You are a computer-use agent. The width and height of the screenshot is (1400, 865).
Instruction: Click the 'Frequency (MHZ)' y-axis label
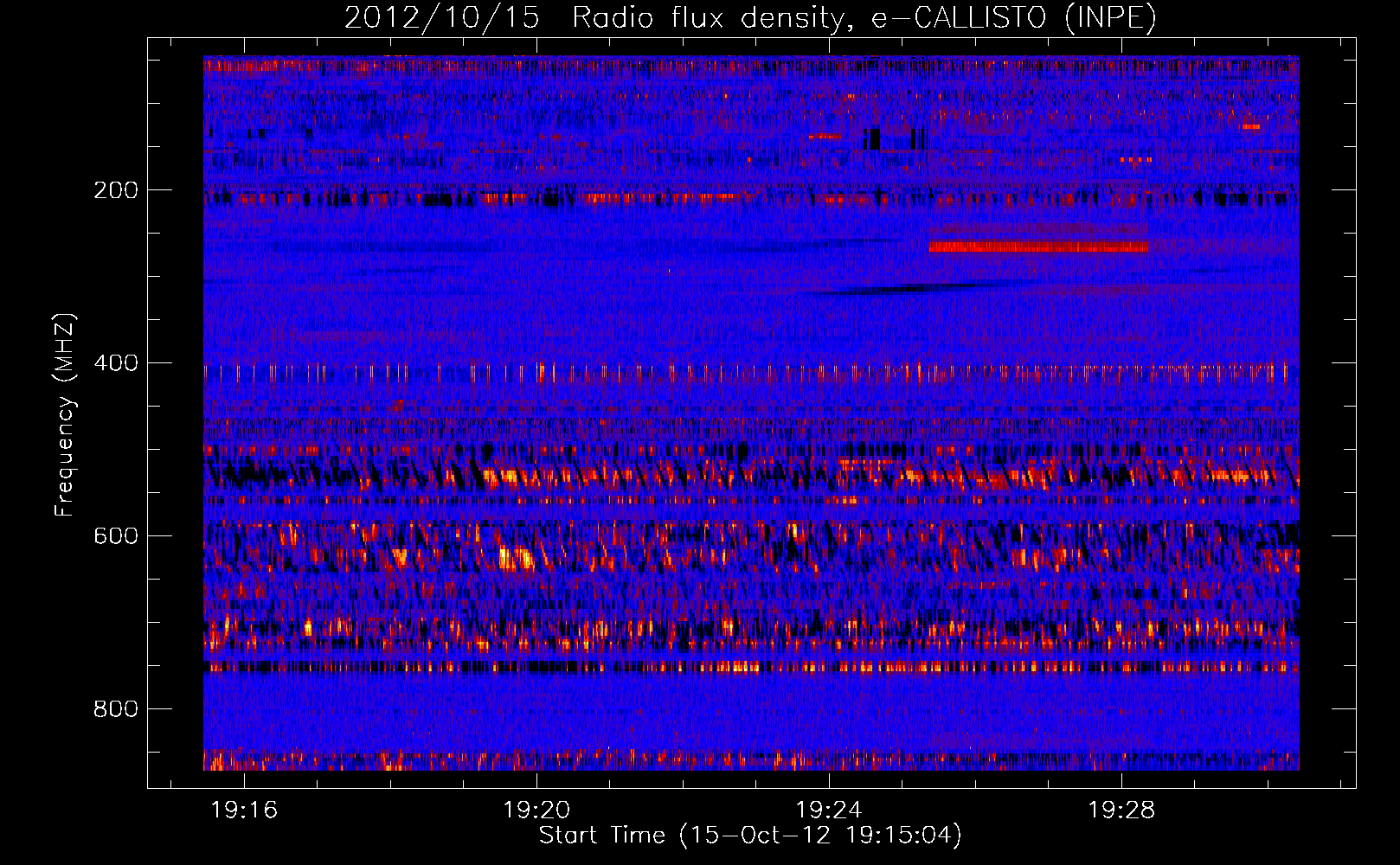click(65, 415)
